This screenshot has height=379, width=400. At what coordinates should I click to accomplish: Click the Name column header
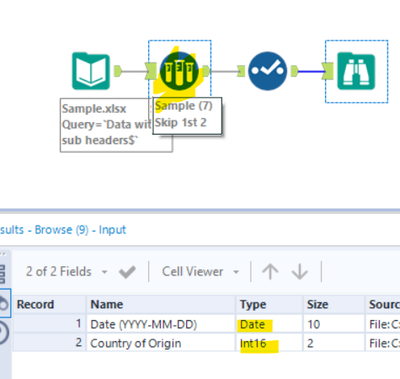tap(161, 304)
